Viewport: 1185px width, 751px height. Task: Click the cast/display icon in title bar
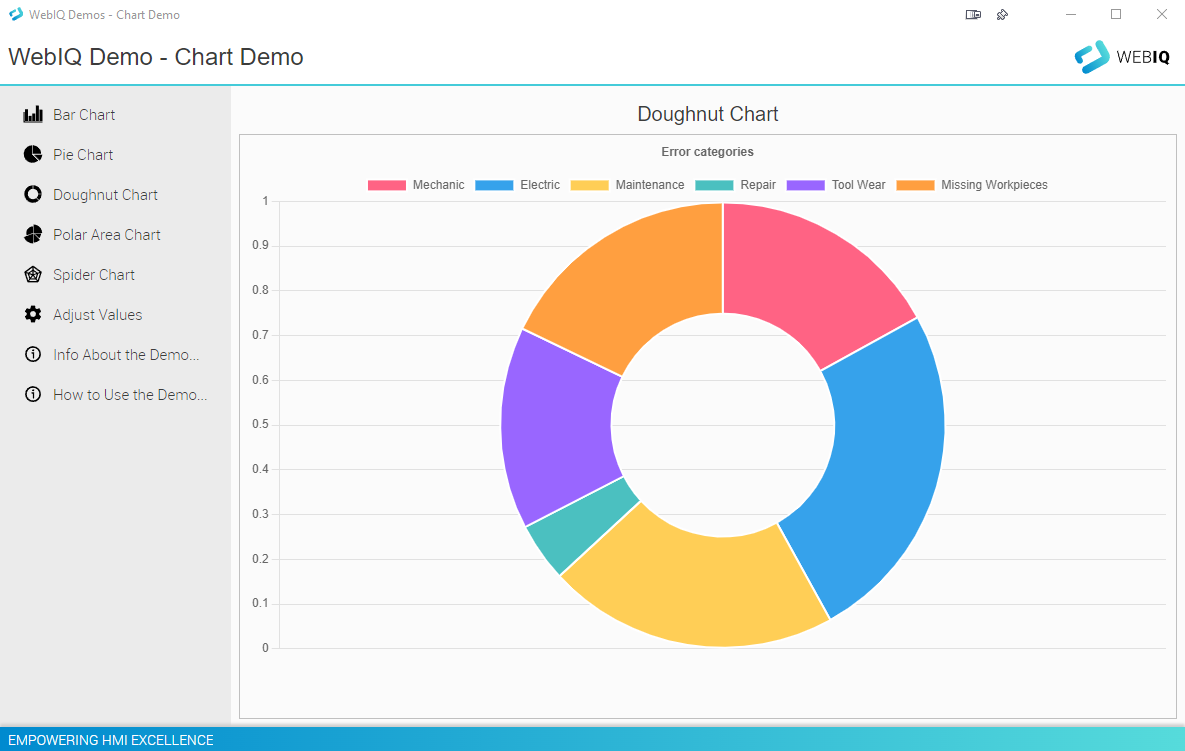pyautogui.click(x=973, y=14)
